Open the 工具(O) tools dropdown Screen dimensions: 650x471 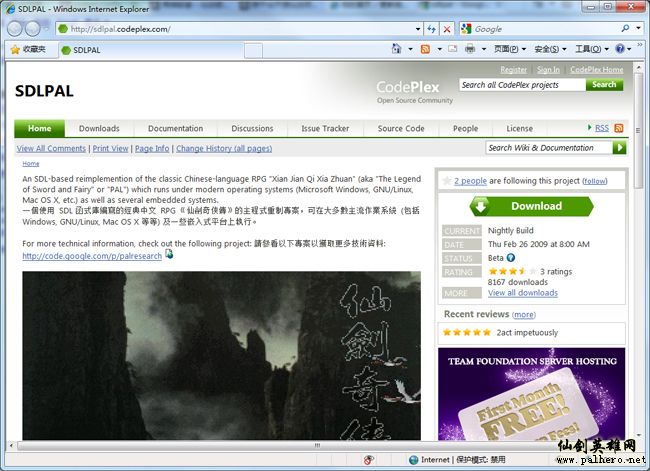pyautogui.click(x=589, y=49)
